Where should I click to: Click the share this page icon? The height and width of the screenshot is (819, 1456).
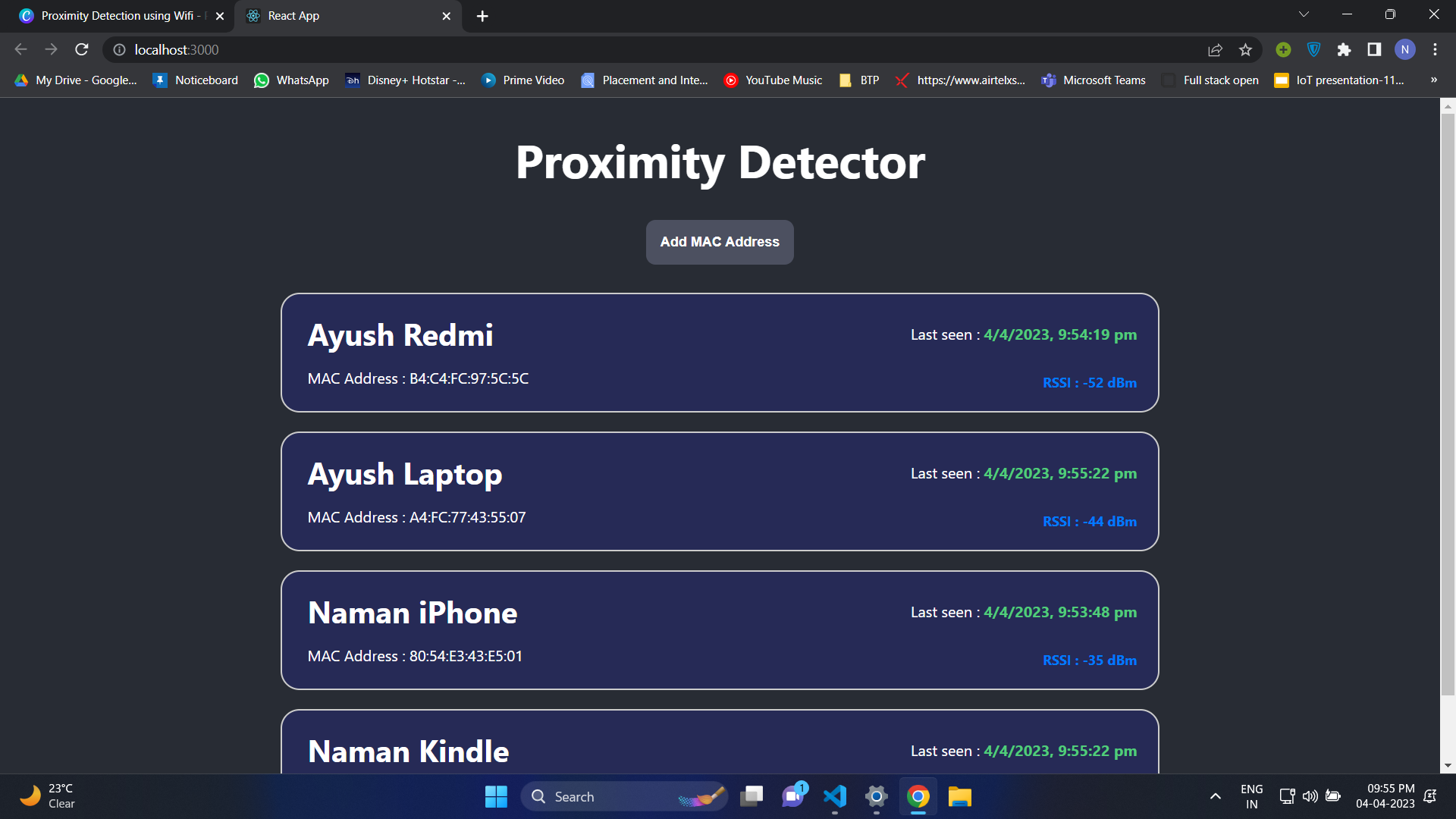1215,49
